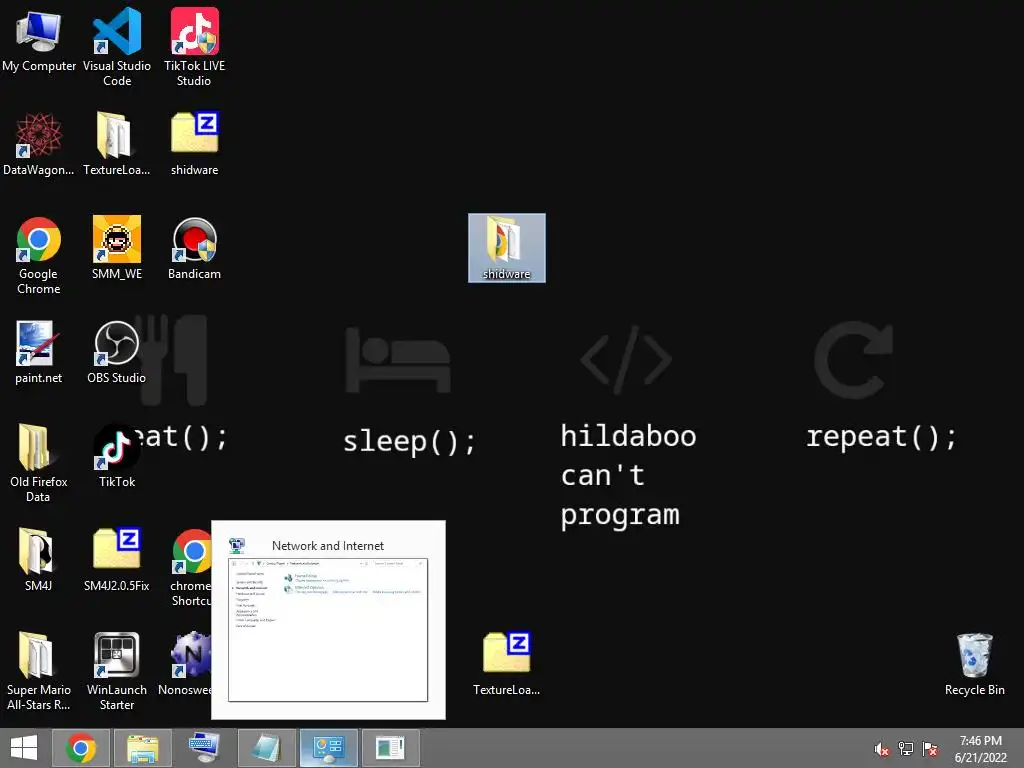Launch Visual Studio Code shortcut

pyautogui.click(x=117, y=47)
